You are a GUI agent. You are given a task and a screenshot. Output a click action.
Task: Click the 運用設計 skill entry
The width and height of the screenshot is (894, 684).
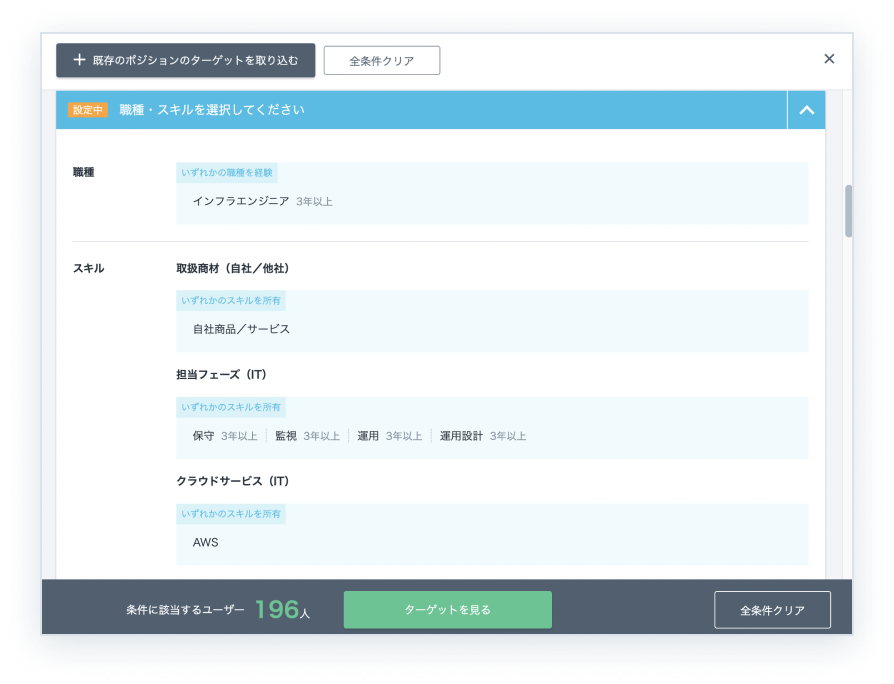pyautogui.click(x=461, y=436)
